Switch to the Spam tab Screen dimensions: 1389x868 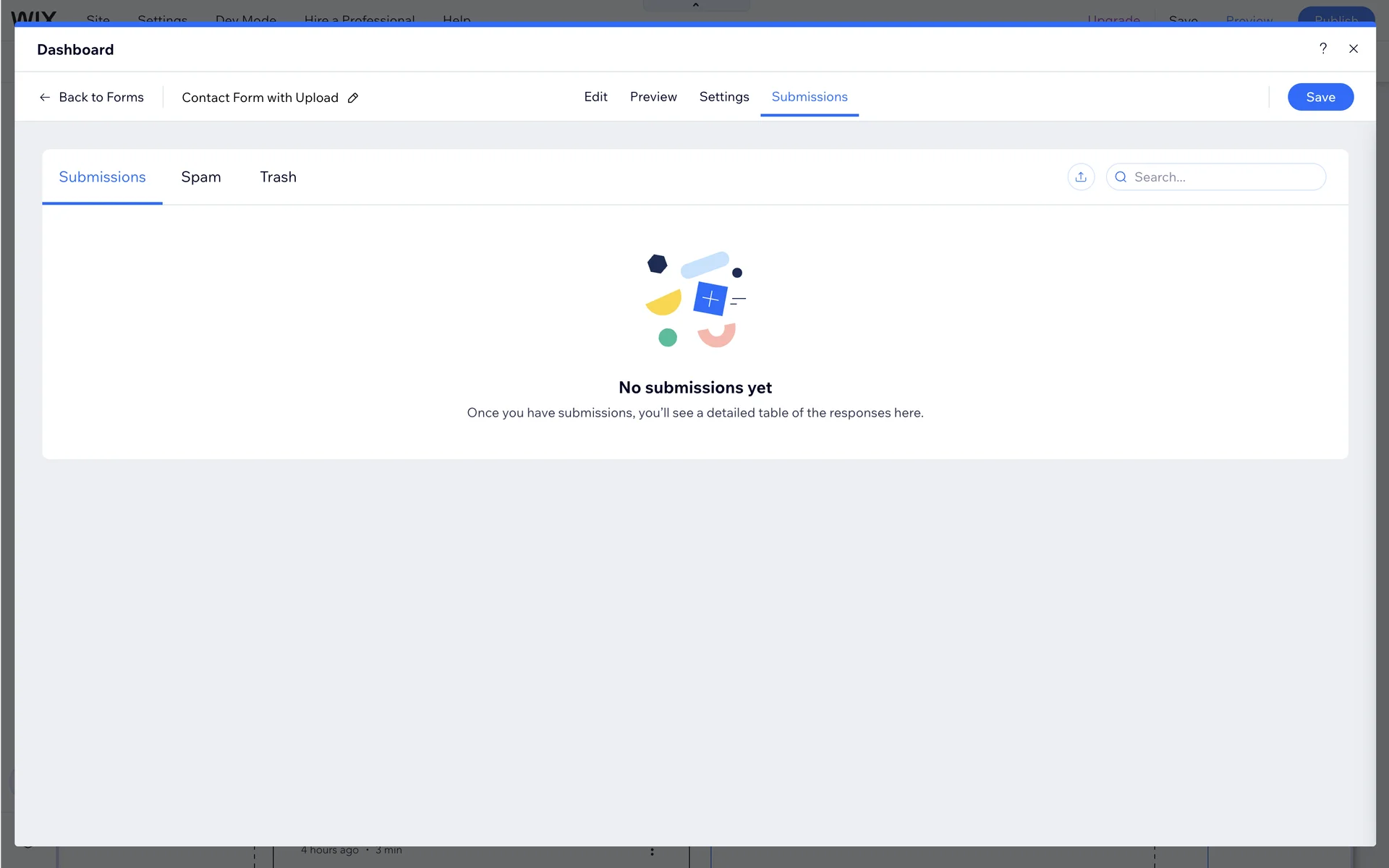tap(201, 177)
